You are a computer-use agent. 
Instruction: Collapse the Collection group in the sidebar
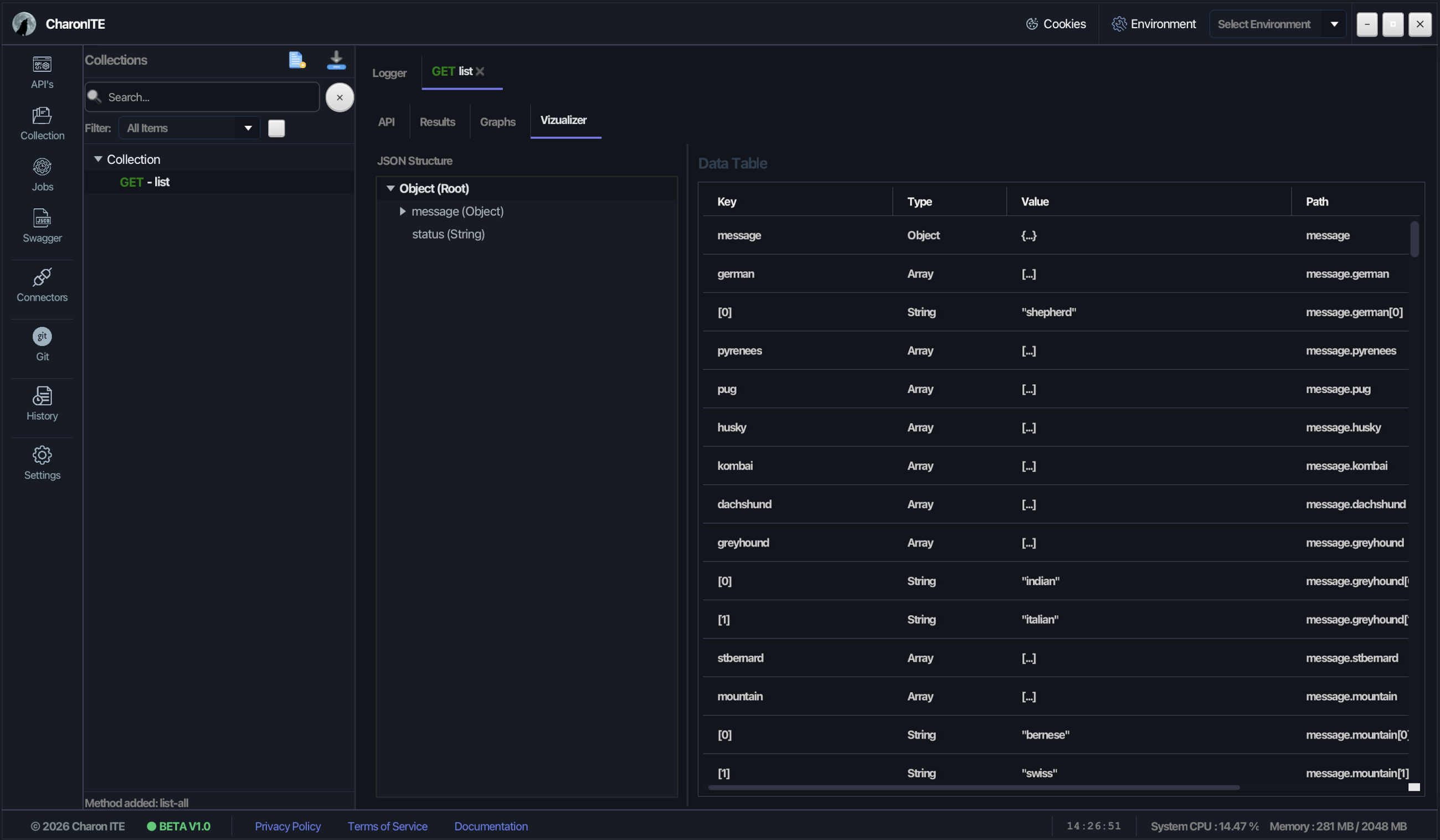point(97,159)
